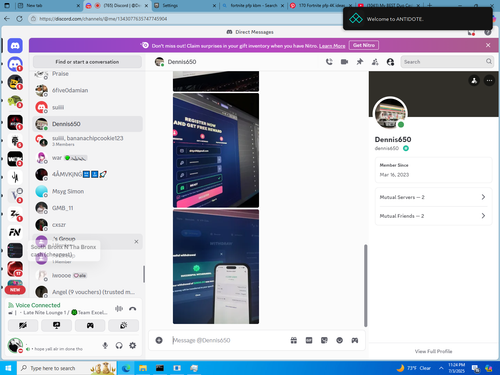
Task: Open the soundboard button
Action: (123, 325)
